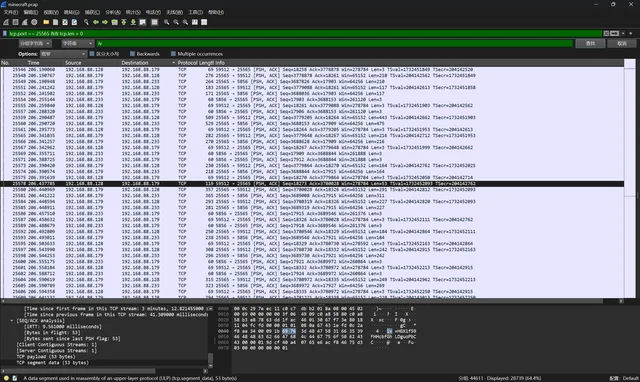Click the zoom in magnifier icon
Screen dimensions: 640x382
point(167,22)
